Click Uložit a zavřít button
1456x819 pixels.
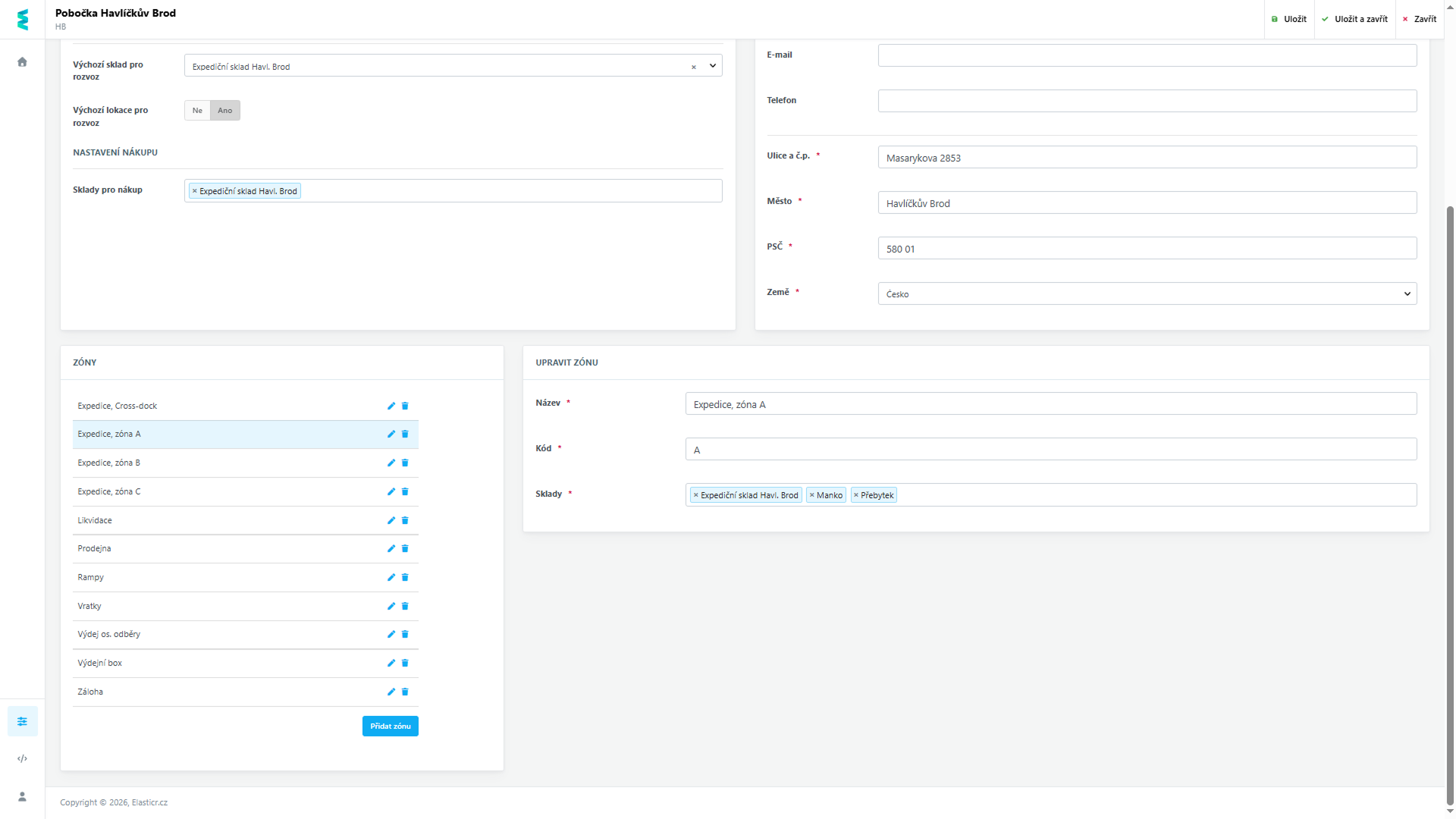[1354, 19]
